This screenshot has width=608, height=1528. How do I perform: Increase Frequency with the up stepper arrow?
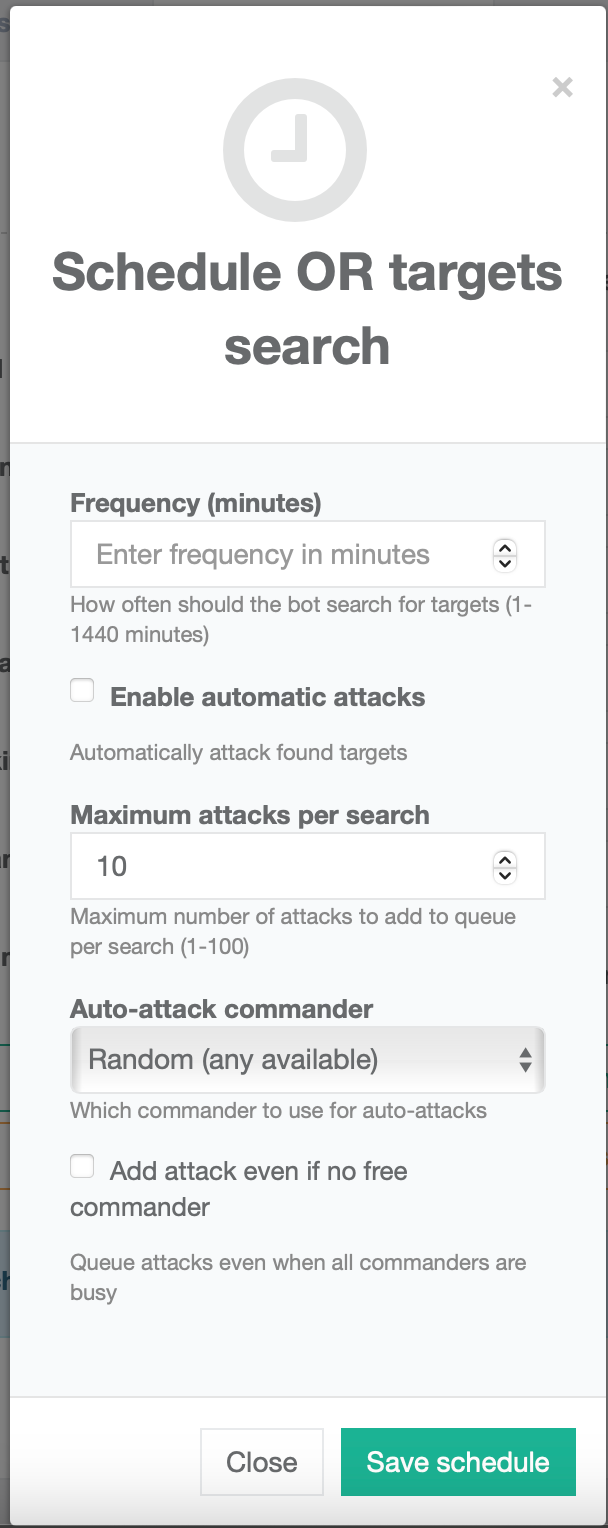pos(505,547)
